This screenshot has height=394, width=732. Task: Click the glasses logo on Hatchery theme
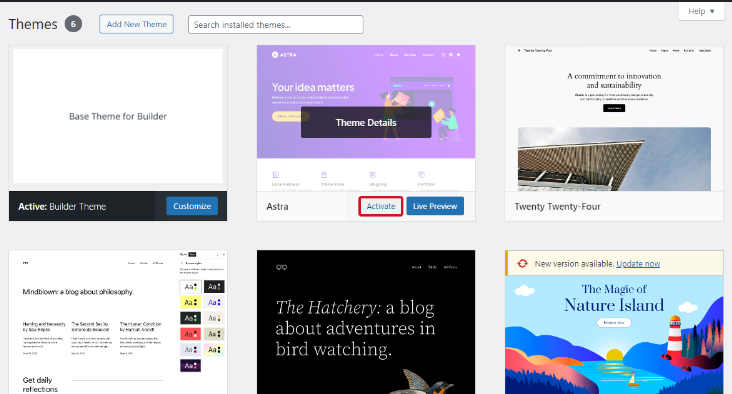click(282, 267)
